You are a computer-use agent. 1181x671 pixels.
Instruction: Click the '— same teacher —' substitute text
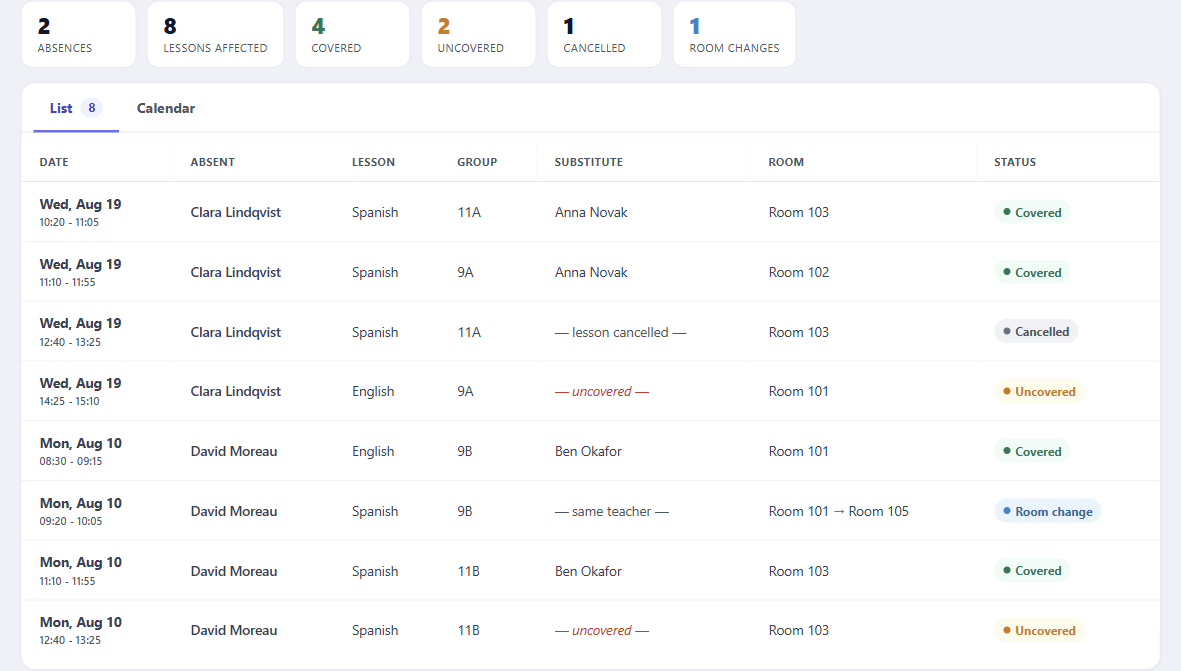[612, 511]
